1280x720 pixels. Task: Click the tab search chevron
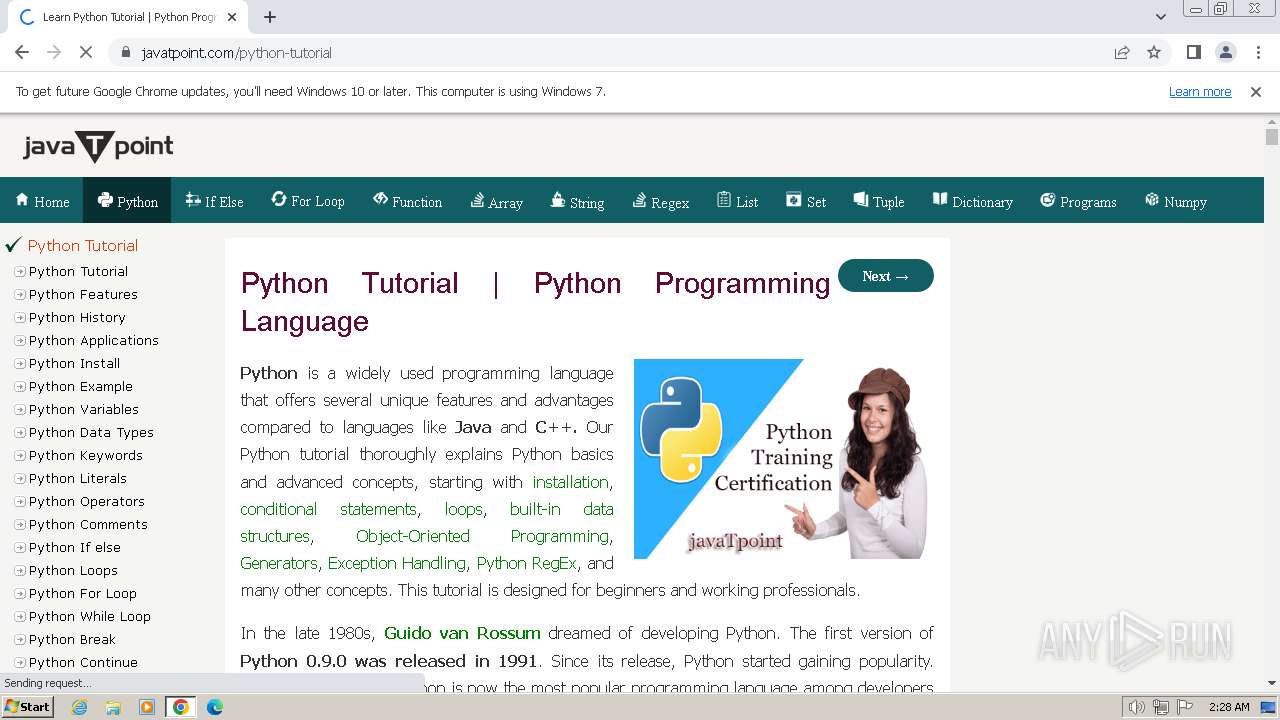coord(1161,17)
